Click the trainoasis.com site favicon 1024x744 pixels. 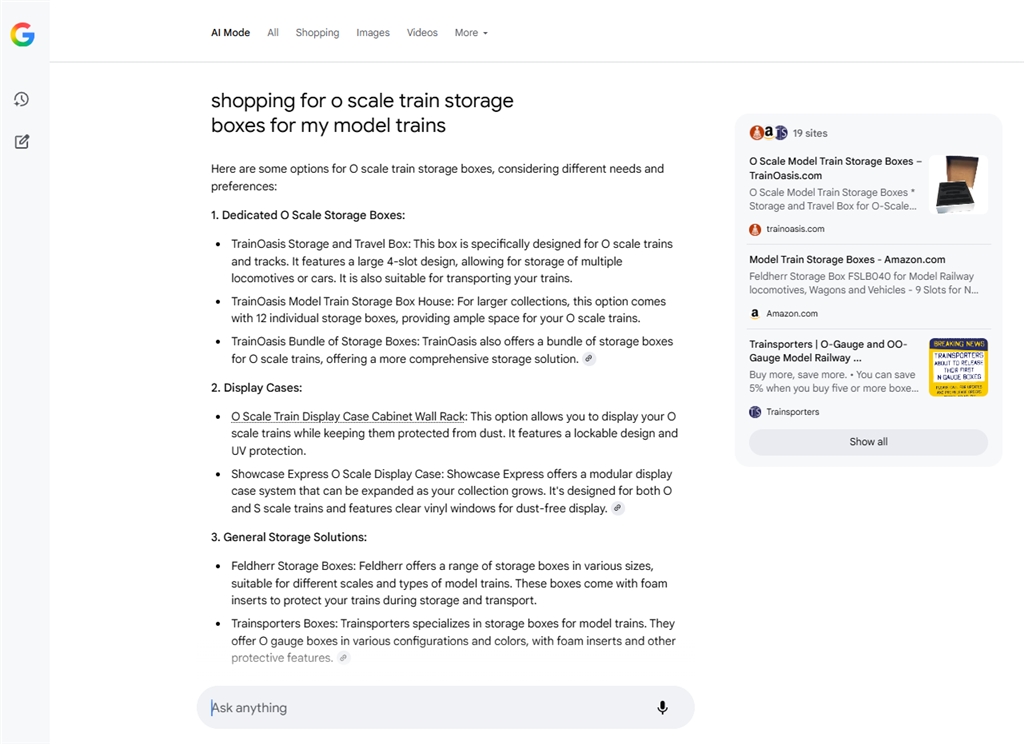755,229
